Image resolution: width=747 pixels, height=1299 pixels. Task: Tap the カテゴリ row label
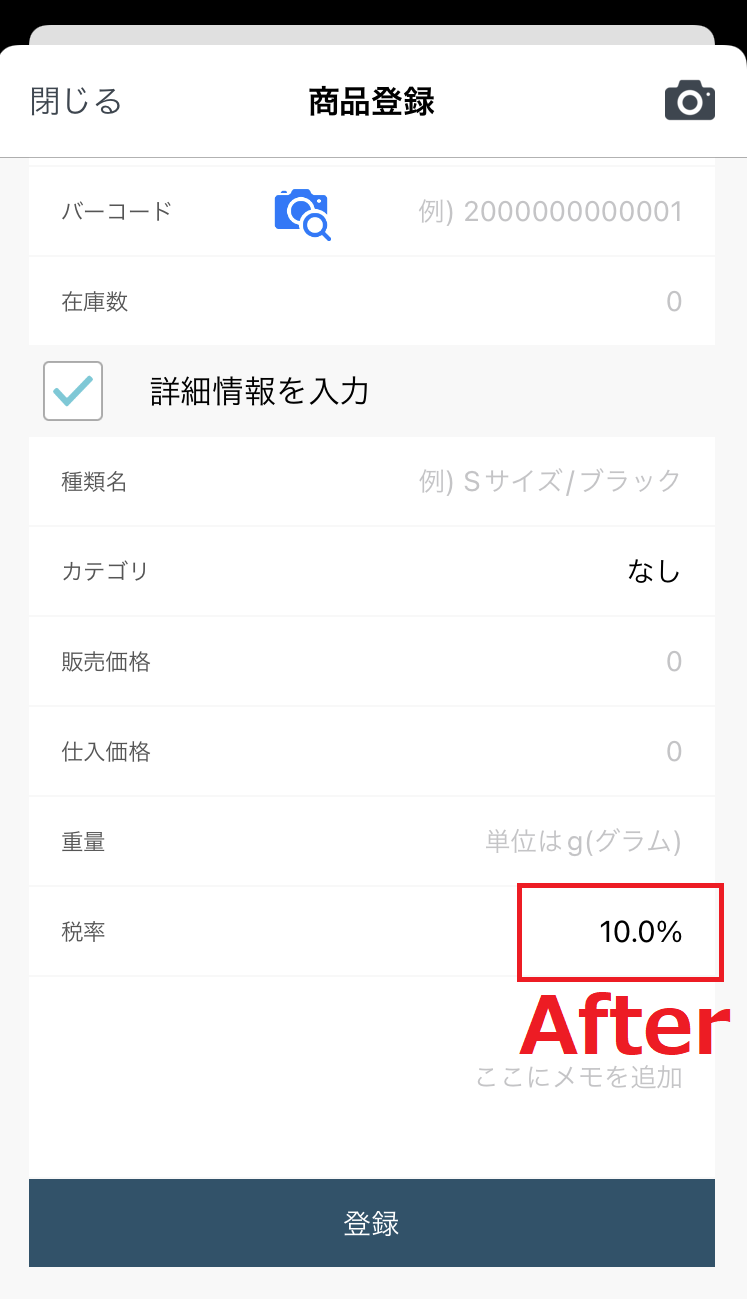pyautogui.click(x=105, y=572)
